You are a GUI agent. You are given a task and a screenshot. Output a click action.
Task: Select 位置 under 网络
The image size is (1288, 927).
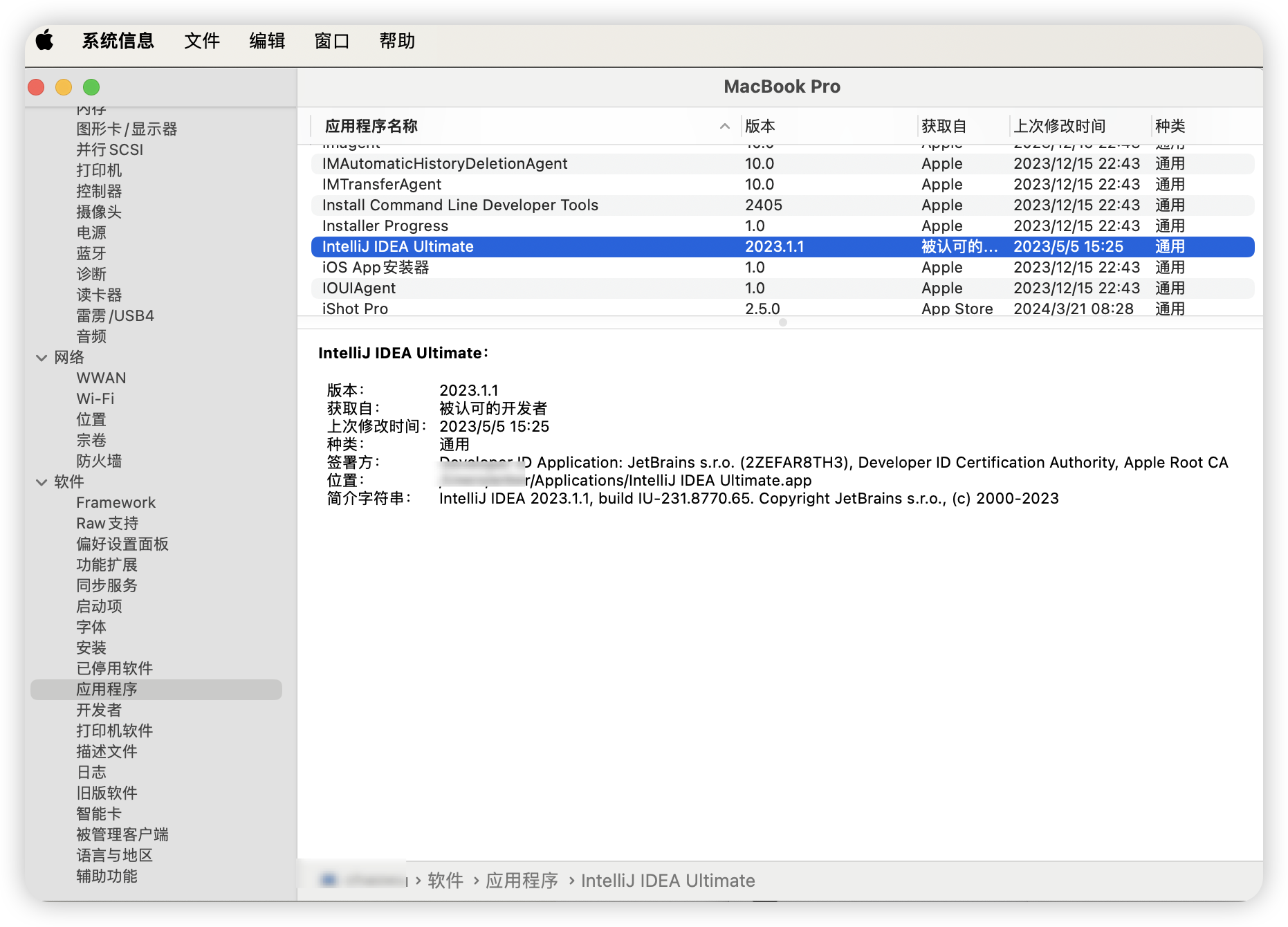tap(91, 420)
